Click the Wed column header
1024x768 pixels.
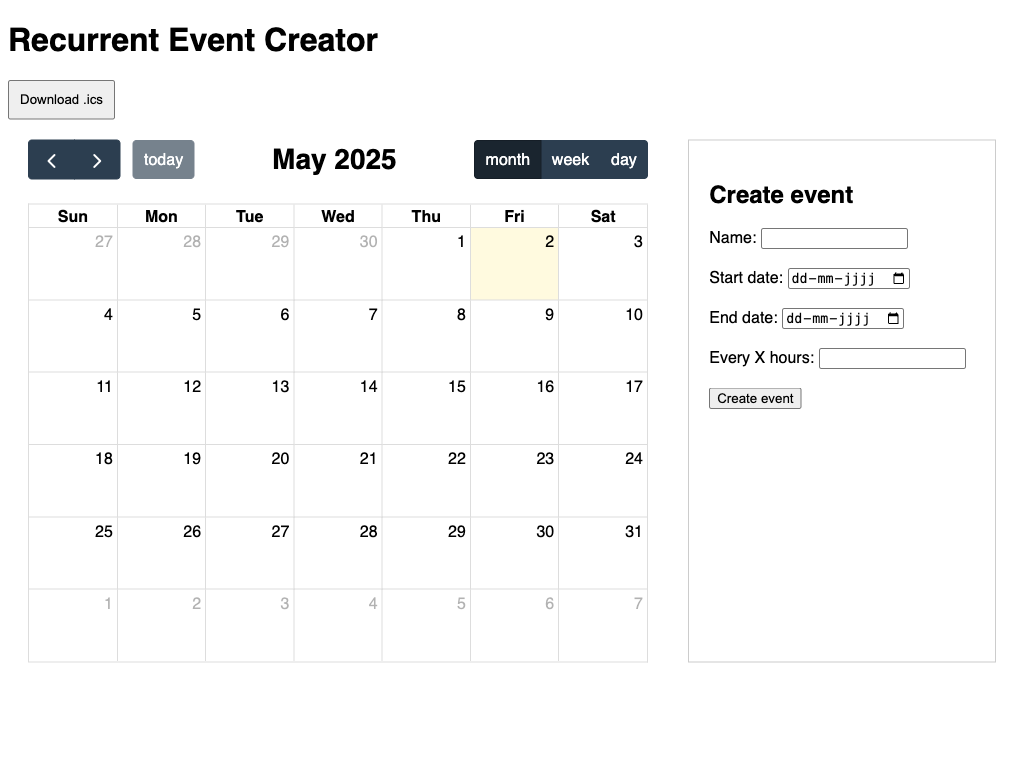point(338,216)
